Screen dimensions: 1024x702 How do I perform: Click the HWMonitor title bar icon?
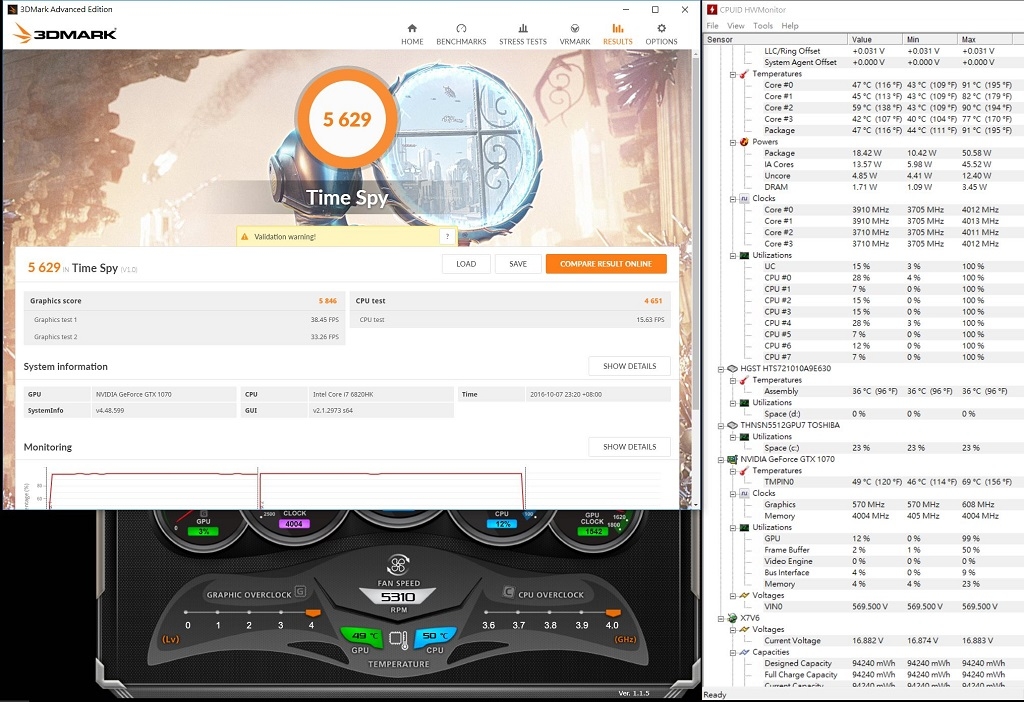(712, 9)
